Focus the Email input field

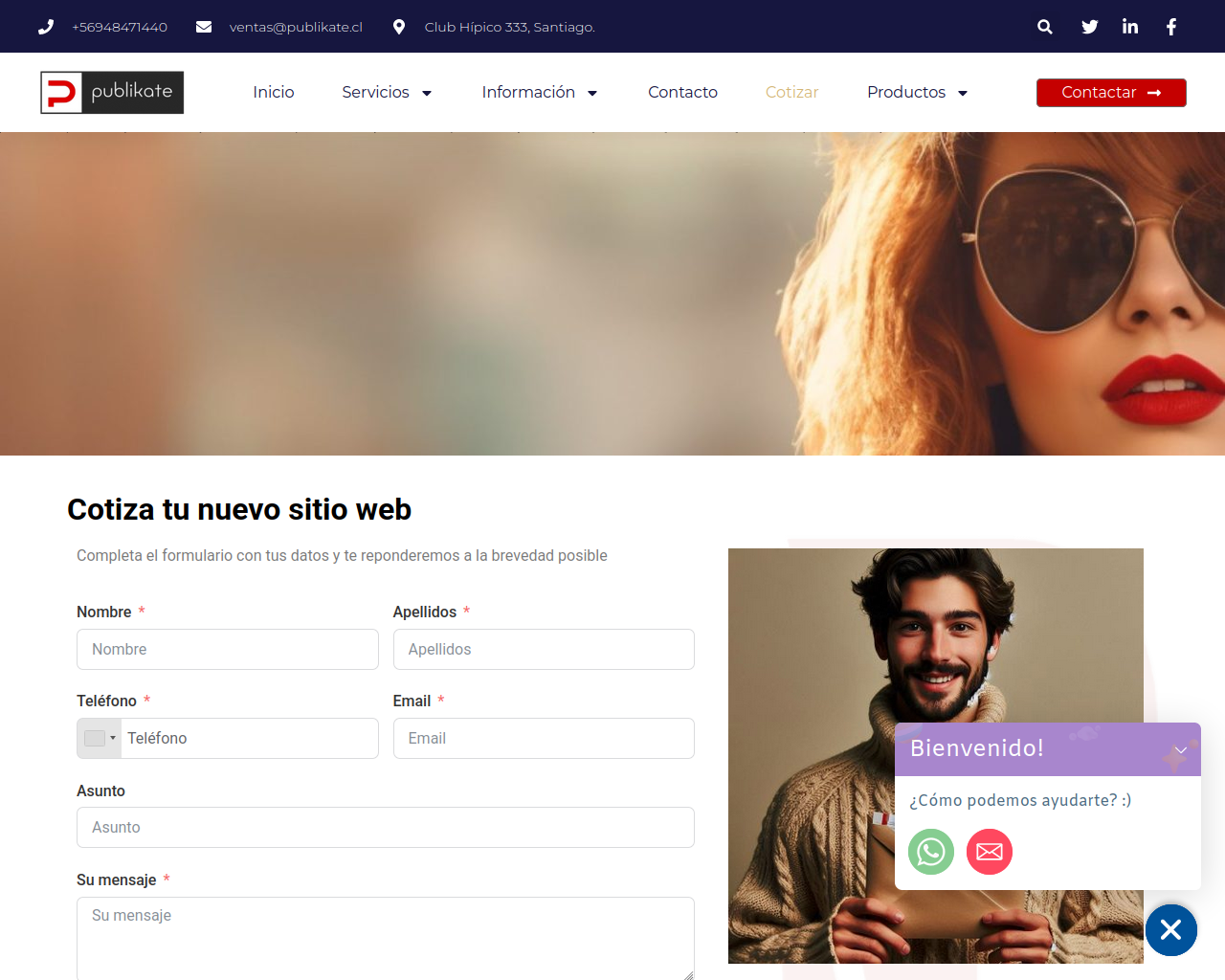click(544, 738)
